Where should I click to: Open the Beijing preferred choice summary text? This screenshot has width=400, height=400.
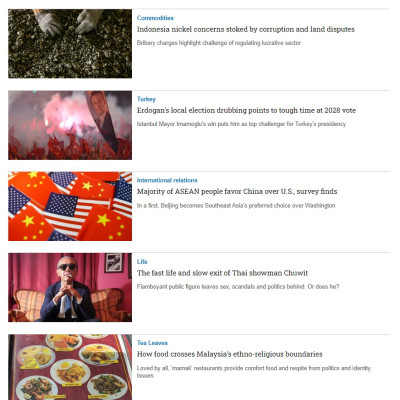point(236,206)
